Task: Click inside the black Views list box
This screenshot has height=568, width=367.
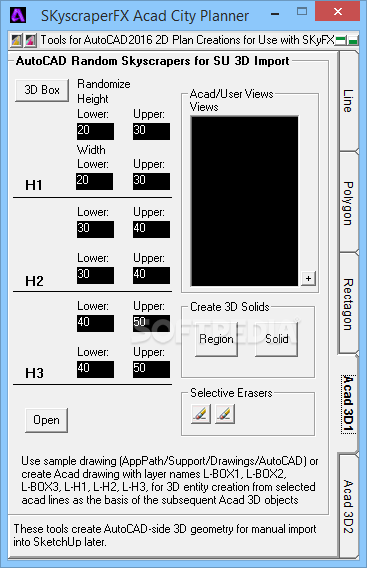Action: [245, 201]
